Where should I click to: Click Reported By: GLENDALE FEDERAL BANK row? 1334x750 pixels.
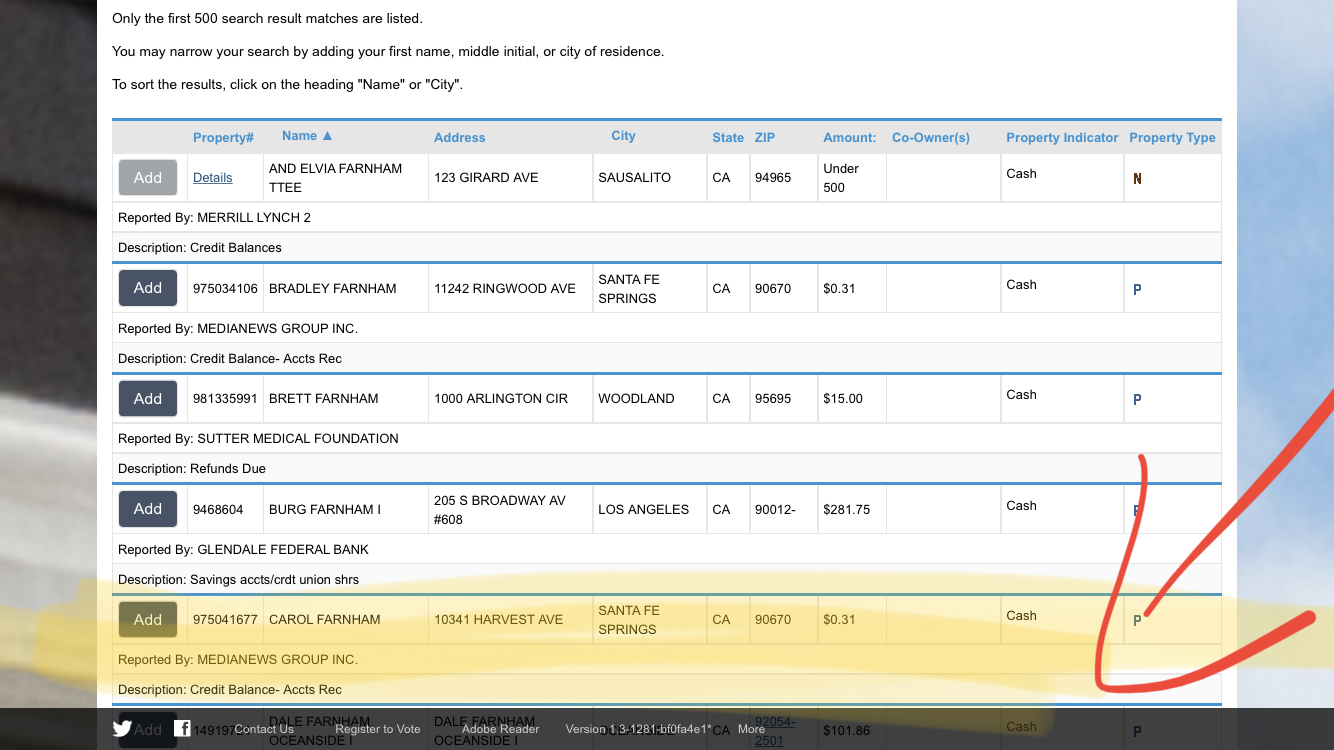point(667,549)
